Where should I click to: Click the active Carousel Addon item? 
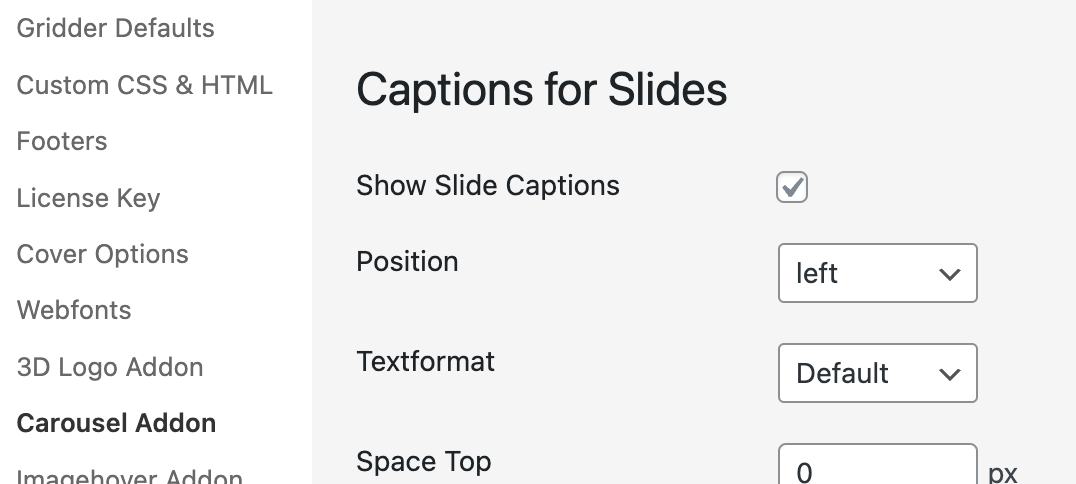116,423
